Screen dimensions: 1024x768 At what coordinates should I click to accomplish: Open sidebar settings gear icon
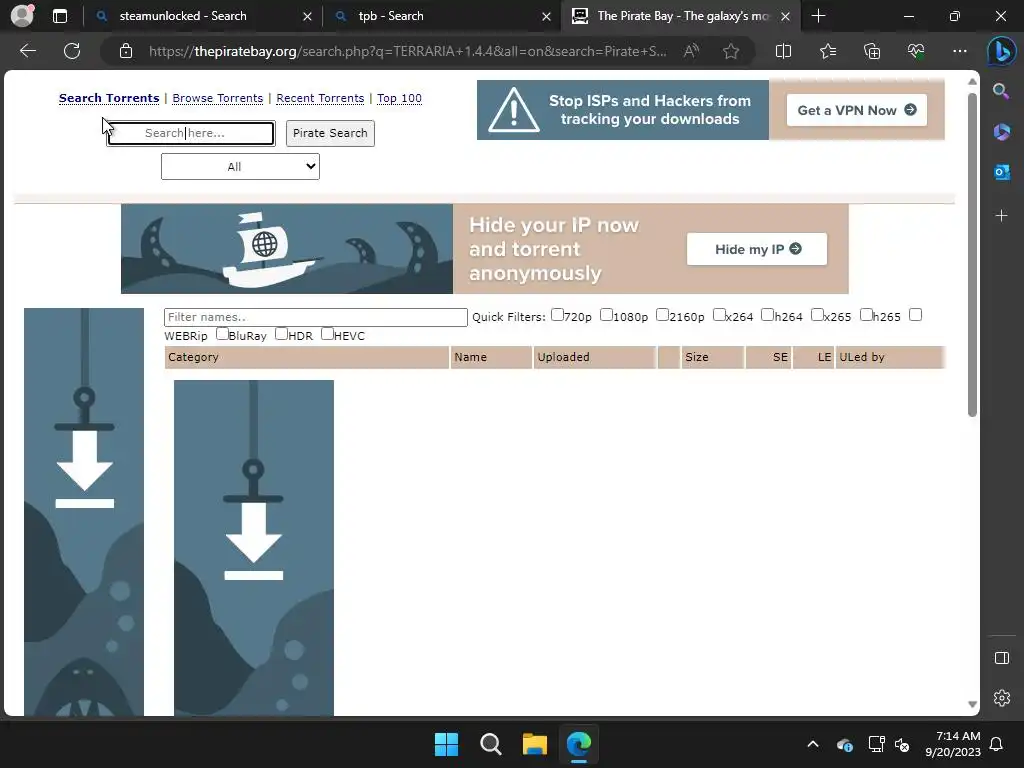tap(1001, 698)
